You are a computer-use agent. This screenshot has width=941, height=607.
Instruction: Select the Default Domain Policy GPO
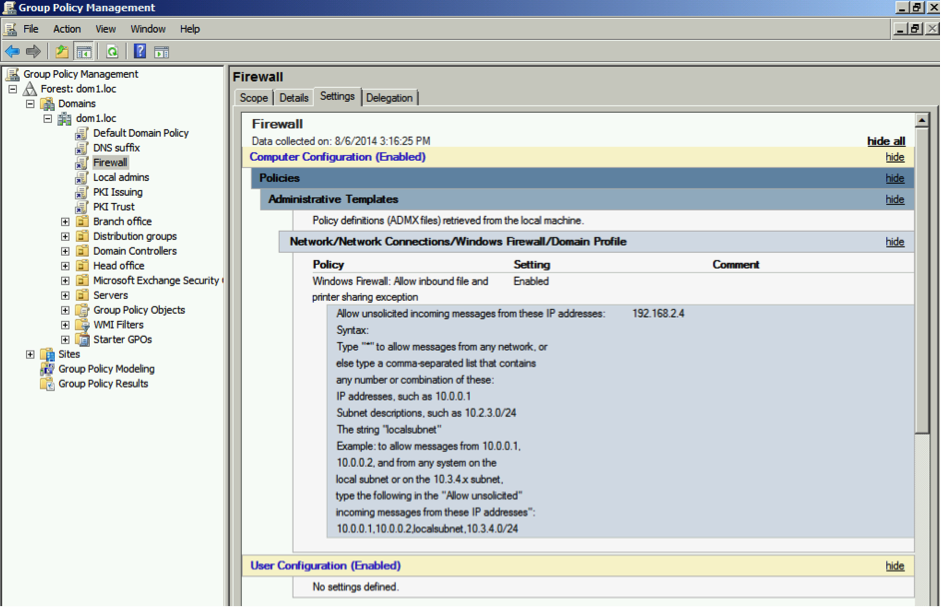(140, 133)
